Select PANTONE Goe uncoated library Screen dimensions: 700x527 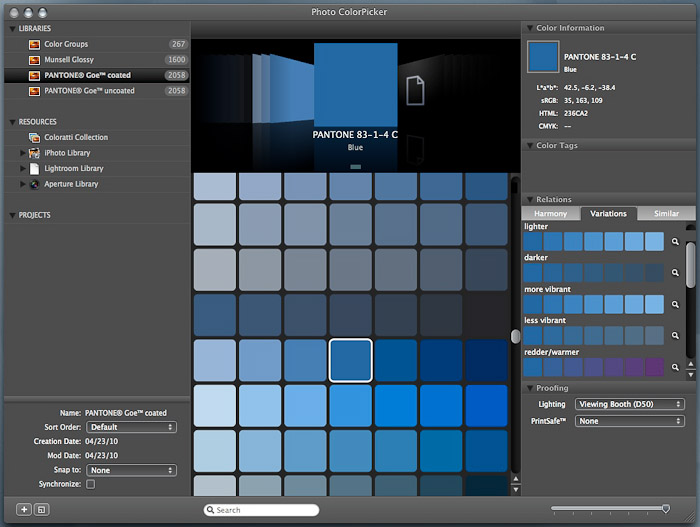pos(90,91)
